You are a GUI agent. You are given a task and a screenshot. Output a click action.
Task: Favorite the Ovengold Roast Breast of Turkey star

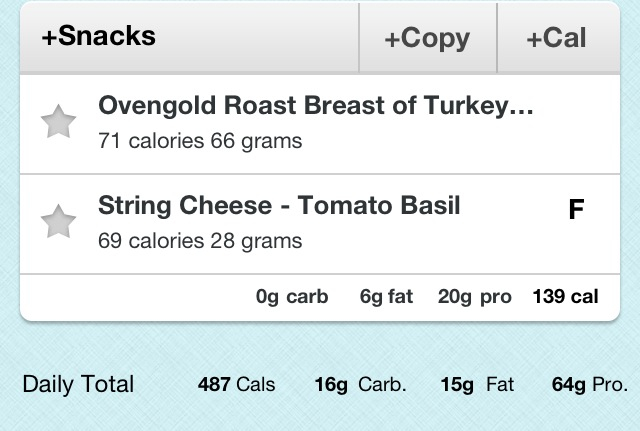(x=58, y=122)
